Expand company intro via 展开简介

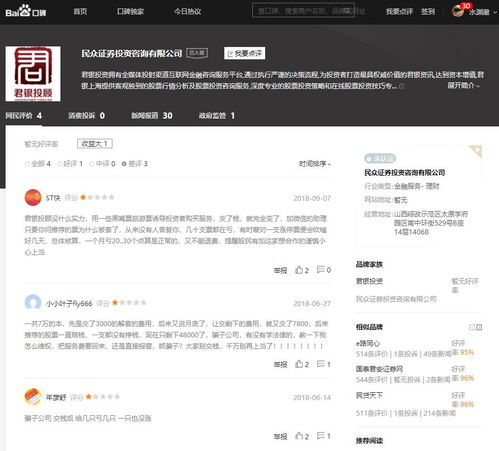click(464, 86)
